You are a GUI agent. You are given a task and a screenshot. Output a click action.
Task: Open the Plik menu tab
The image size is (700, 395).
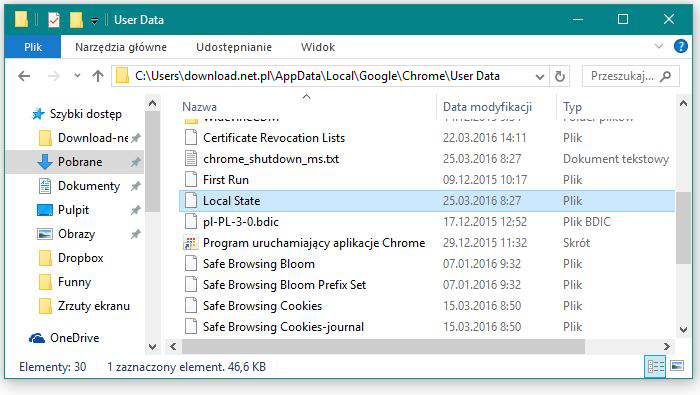pyautogui.click(x=33, y=47)
